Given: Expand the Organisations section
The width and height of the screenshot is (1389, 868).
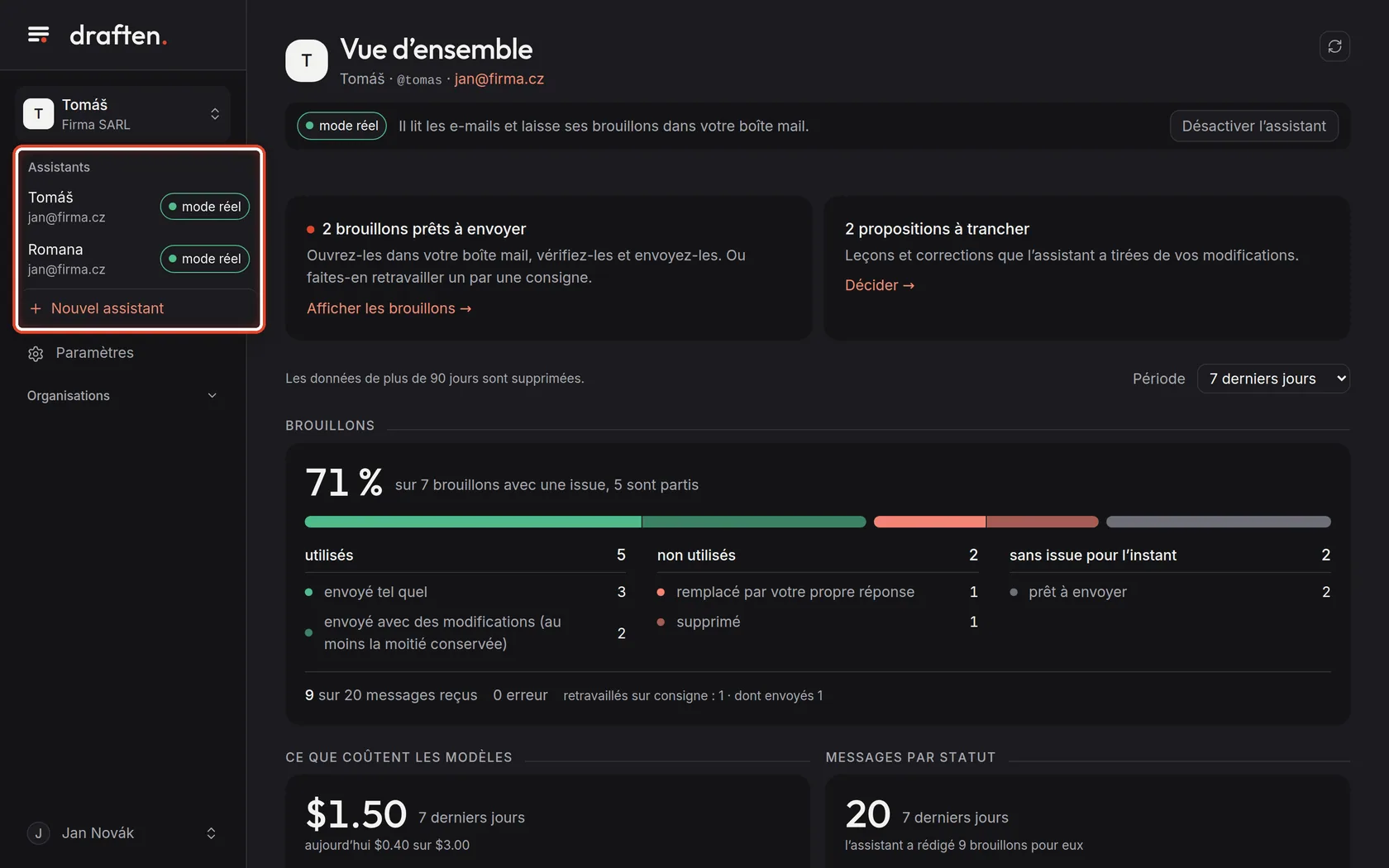Looking at the screenshot, I should click(122, 396).
